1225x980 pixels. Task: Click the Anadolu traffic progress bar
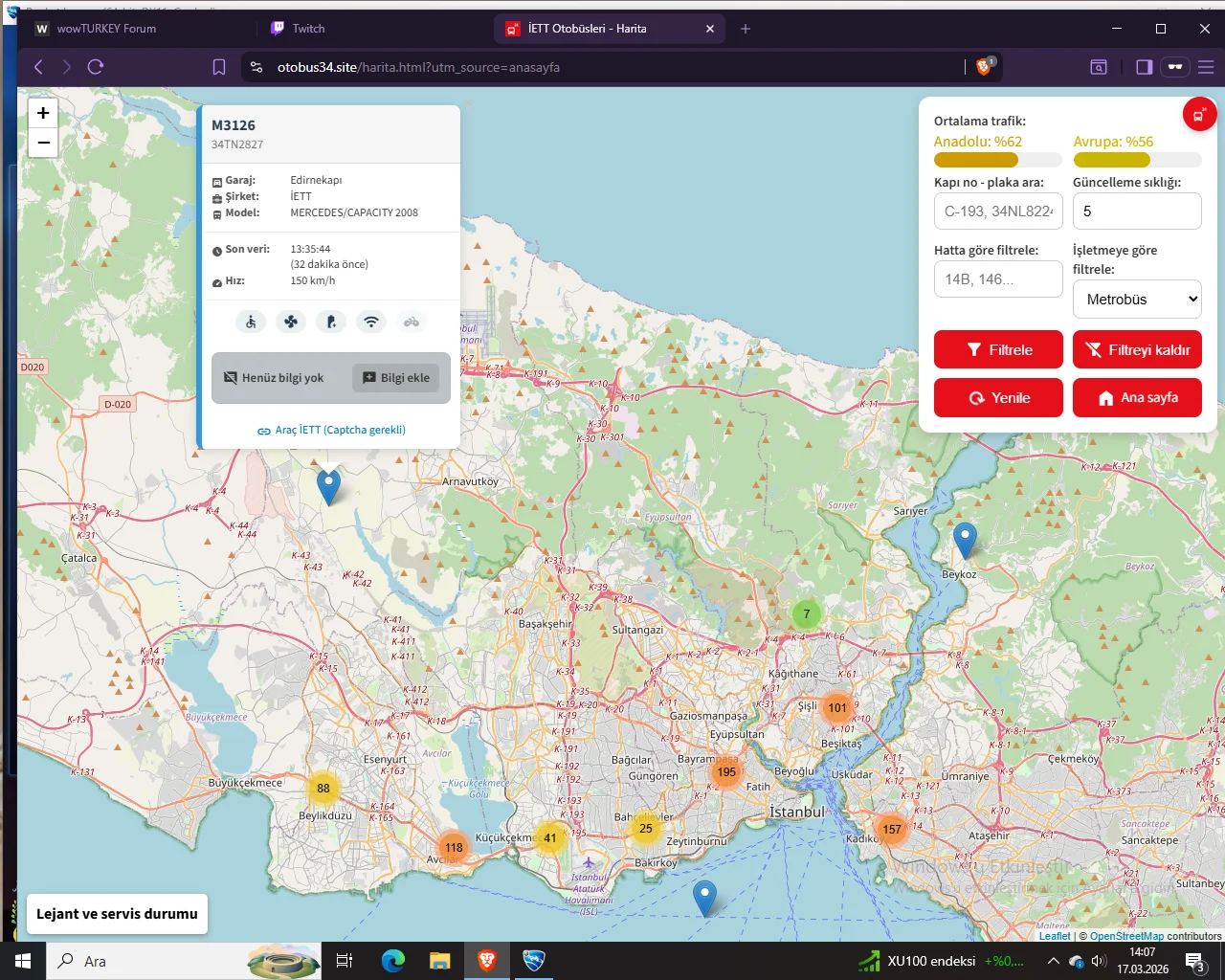coord(997,161)
